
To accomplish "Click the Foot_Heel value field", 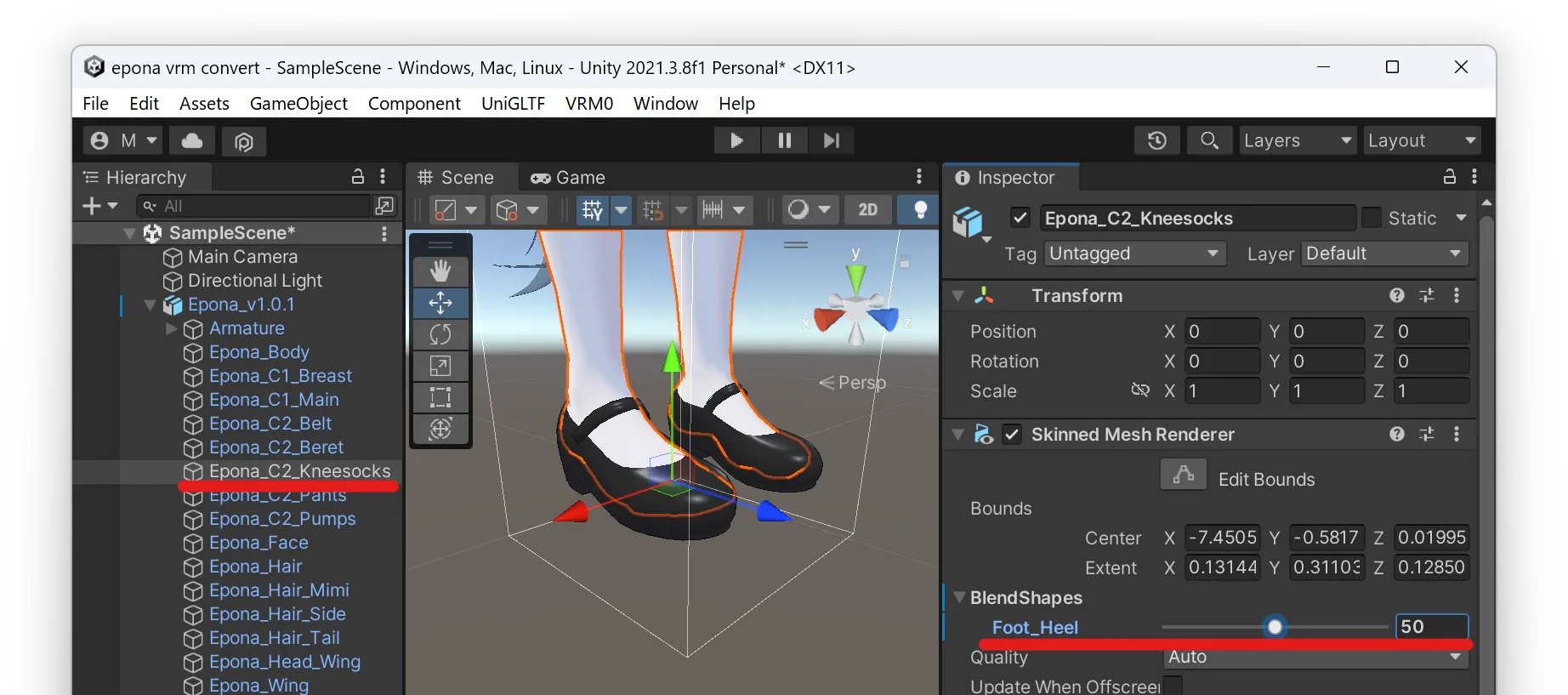I will click(1432, 626).
